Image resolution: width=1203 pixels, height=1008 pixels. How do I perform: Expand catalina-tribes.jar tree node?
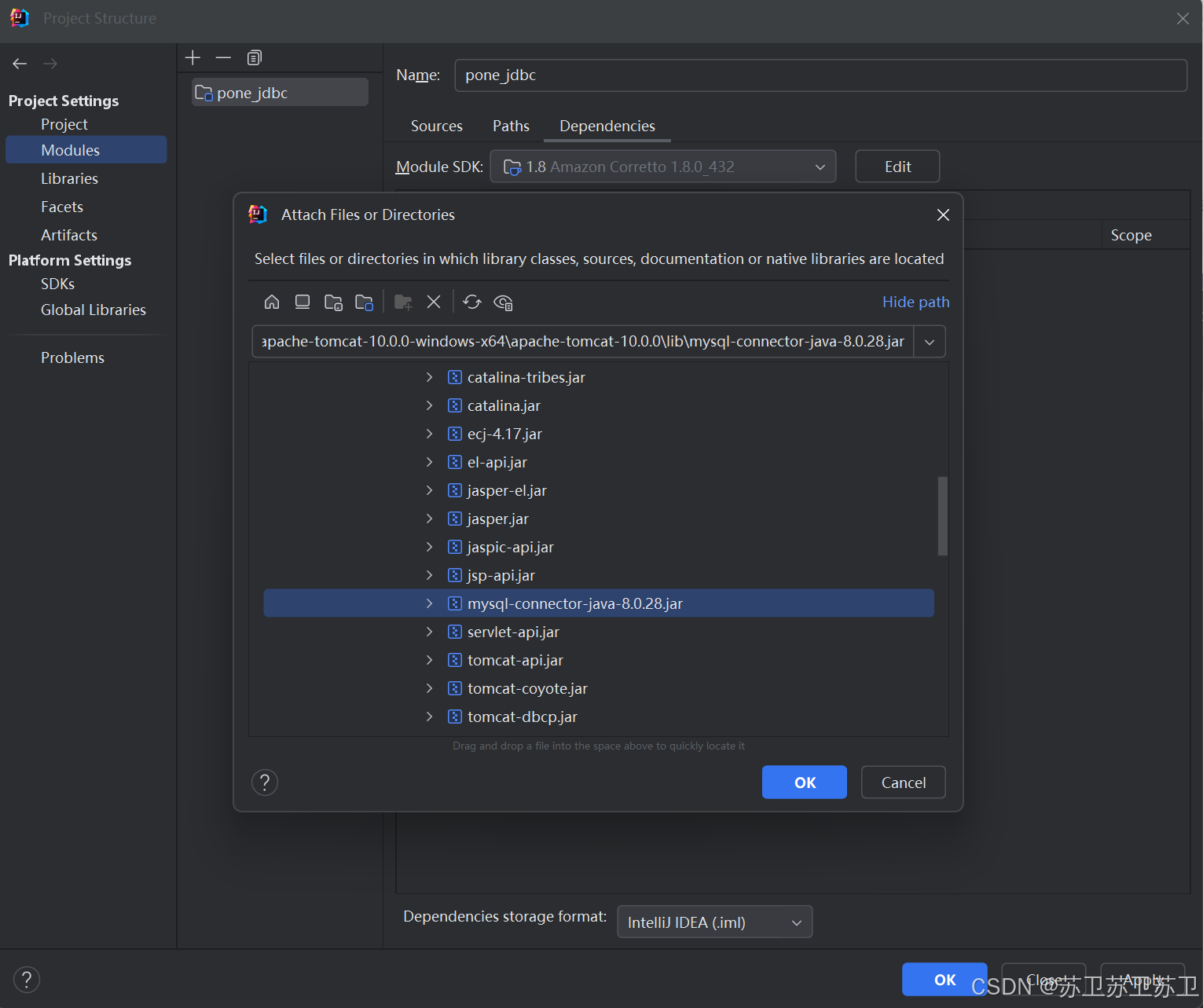tap(429, 377)
